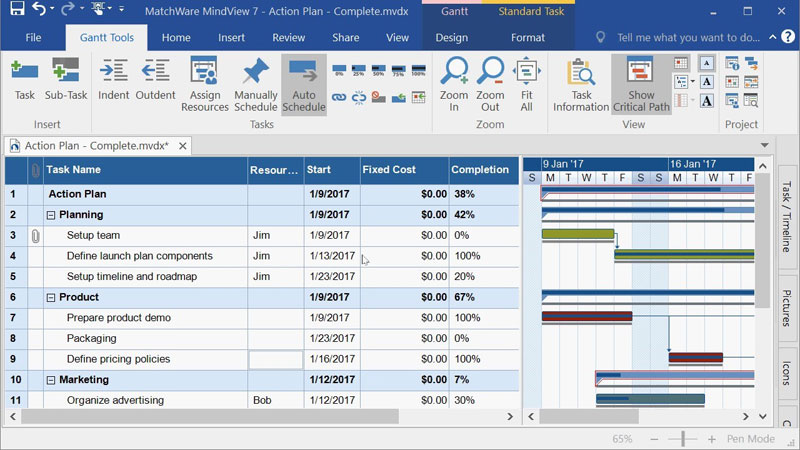Zoom Out on the Gantt chart
Viewport: 800px width, 450px height.
coord(490,85)
